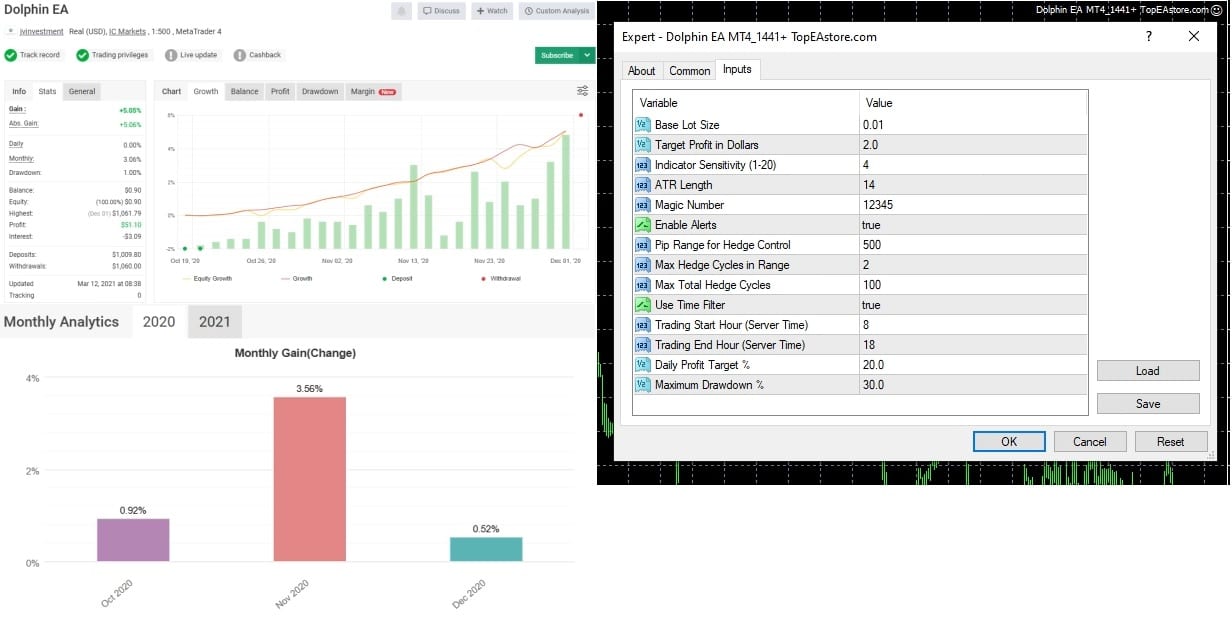Screen dimensions: 1232x619
Task: Click the Magic Number integer icon
Action: coord(643,205)
